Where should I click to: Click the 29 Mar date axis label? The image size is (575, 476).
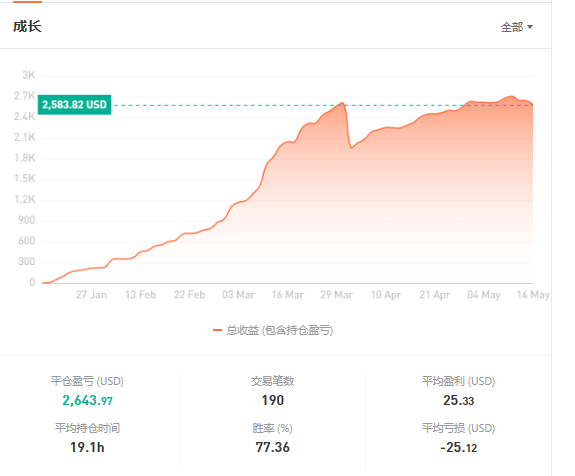coord(336,295)
